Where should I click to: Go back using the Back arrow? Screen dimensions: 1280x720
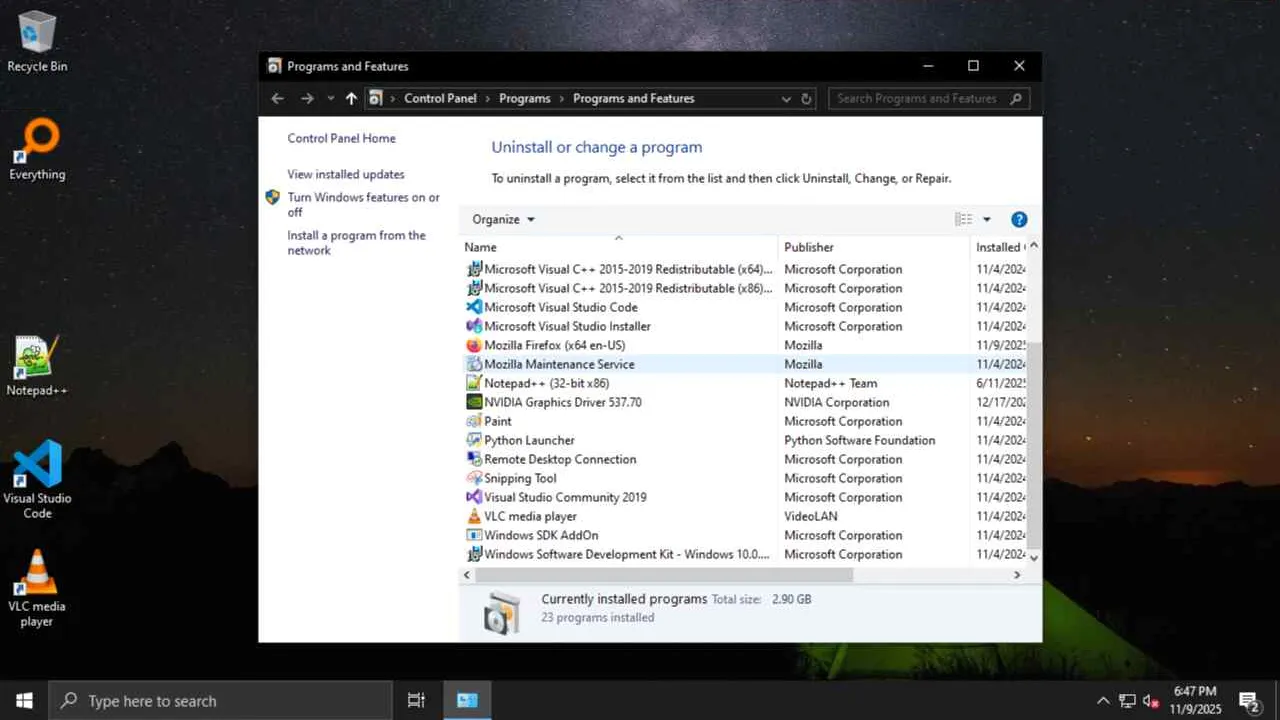coord(278,98)
